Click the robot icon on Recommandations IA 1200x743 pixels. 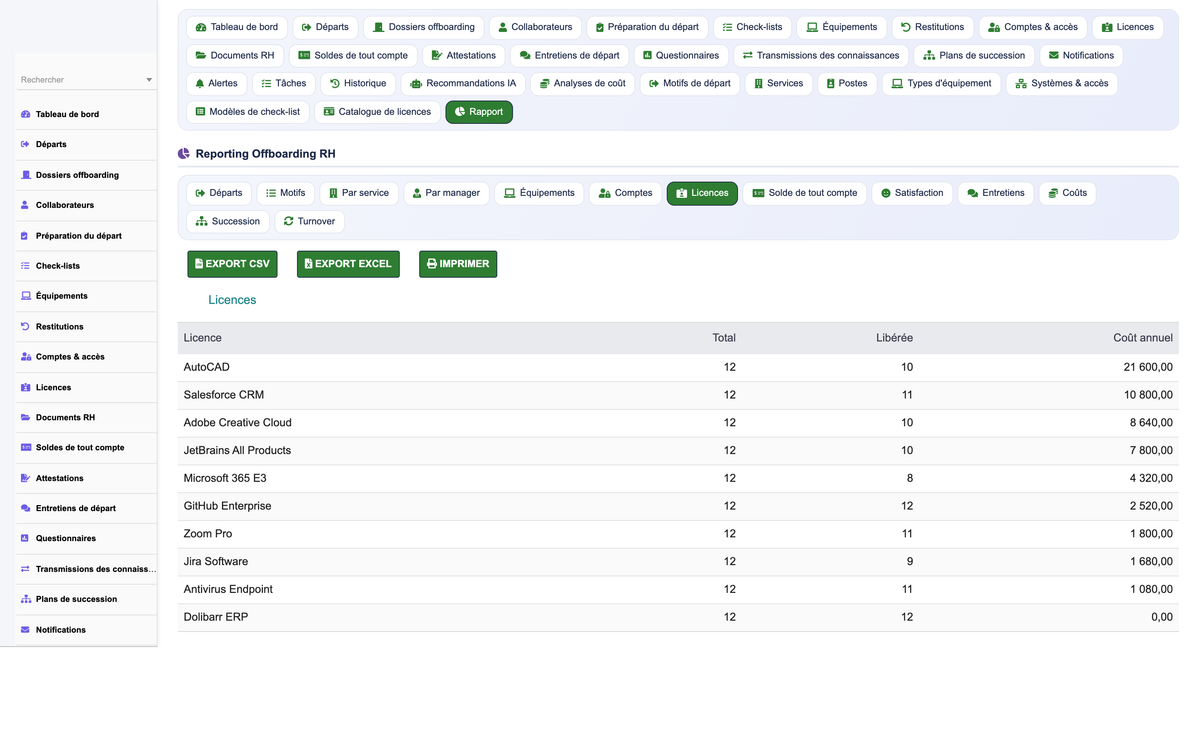click(x=416, y=84)
